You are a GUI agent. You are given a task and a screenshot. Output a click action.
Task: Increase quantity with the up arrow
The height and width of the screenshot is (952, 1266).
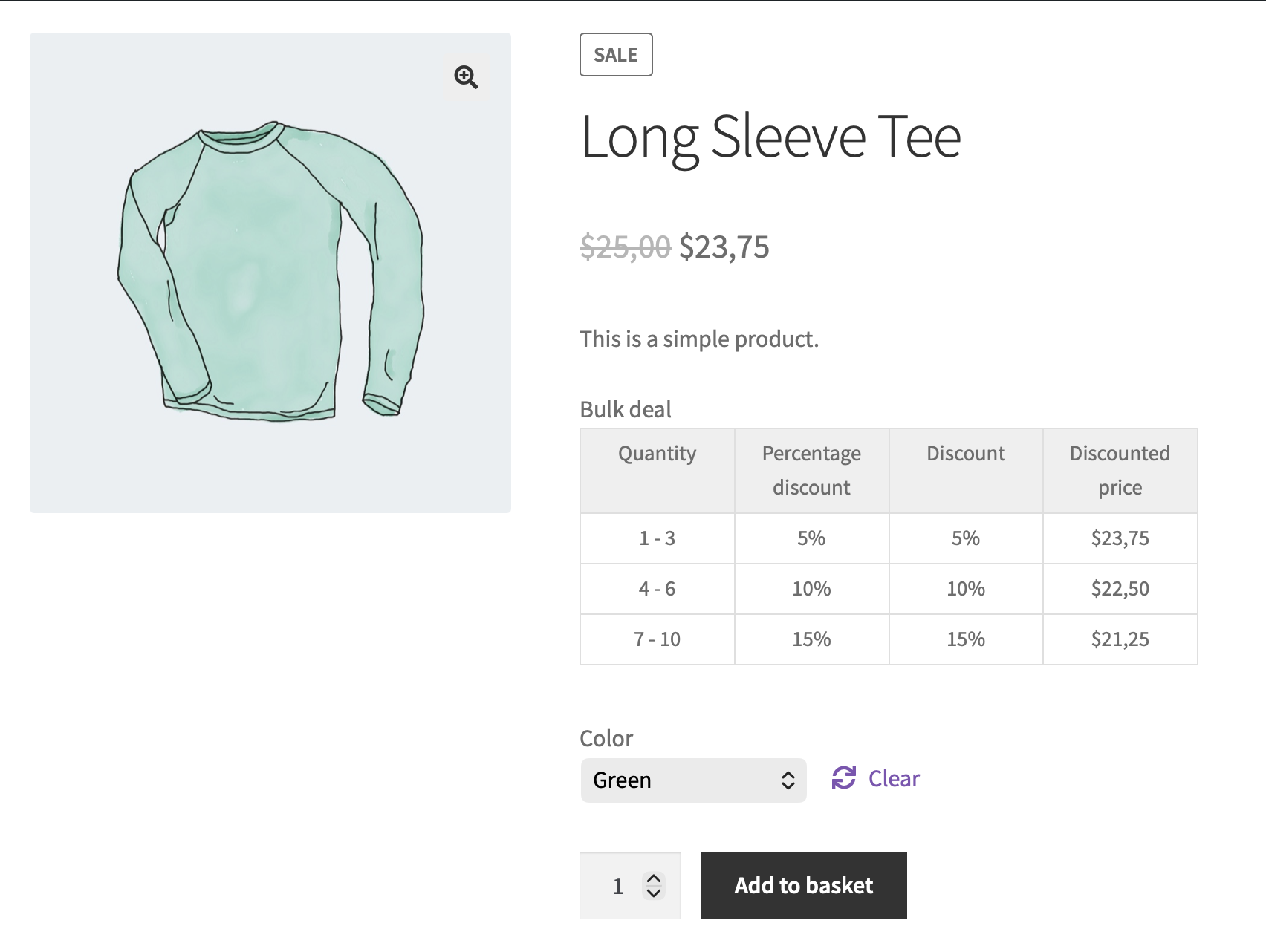[654, 878]
